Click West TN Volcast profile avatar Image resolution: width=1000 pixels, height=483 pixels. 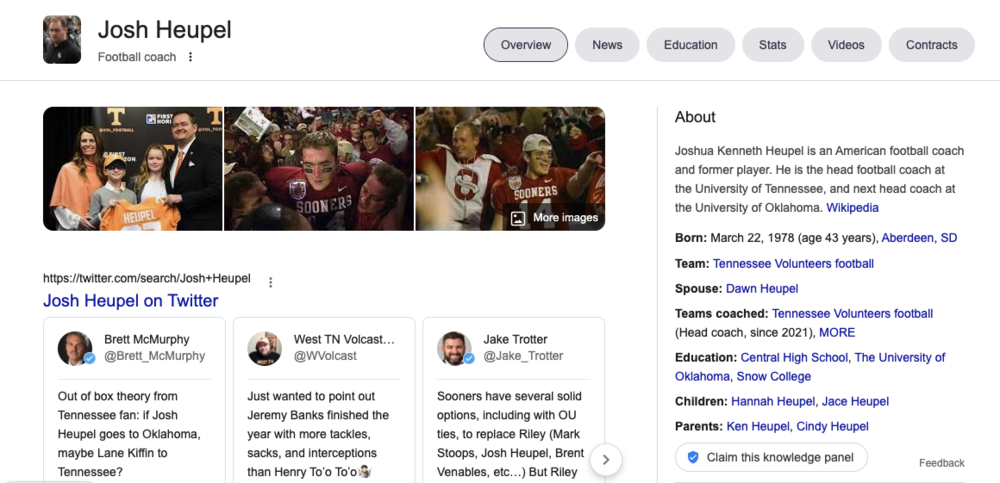tap(265, 348)
